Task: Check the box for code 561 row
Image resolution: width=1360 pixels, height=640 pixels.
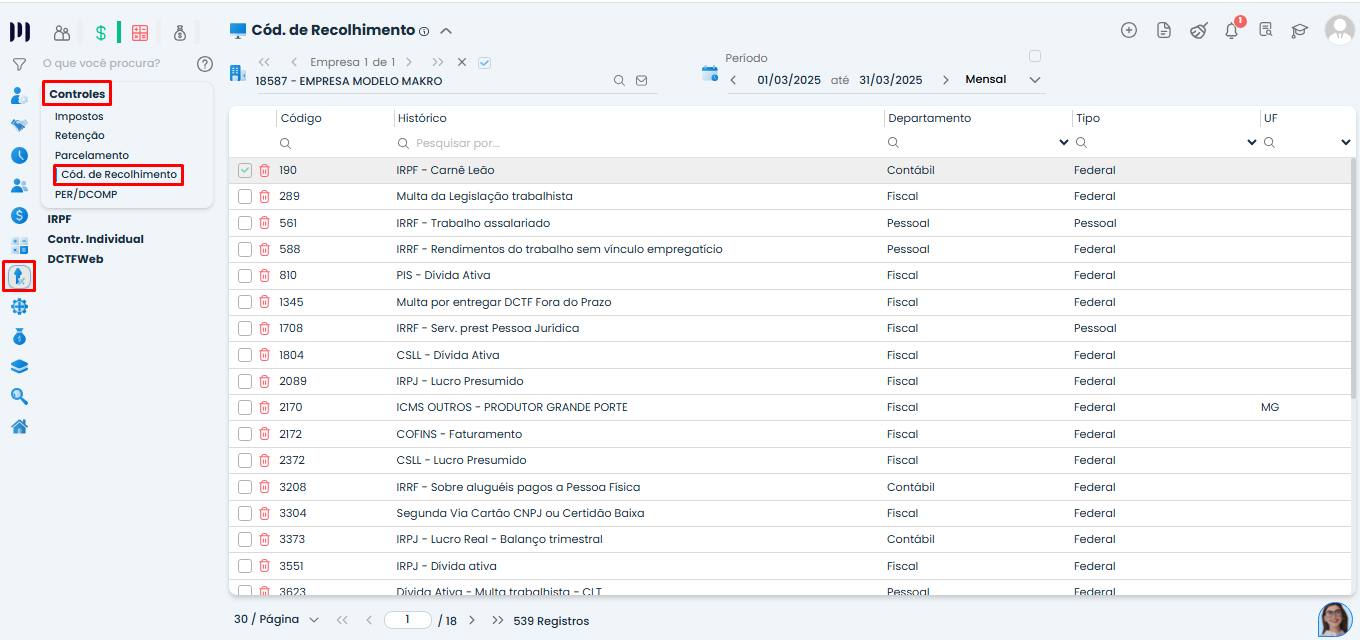Action: click(245, 223)
